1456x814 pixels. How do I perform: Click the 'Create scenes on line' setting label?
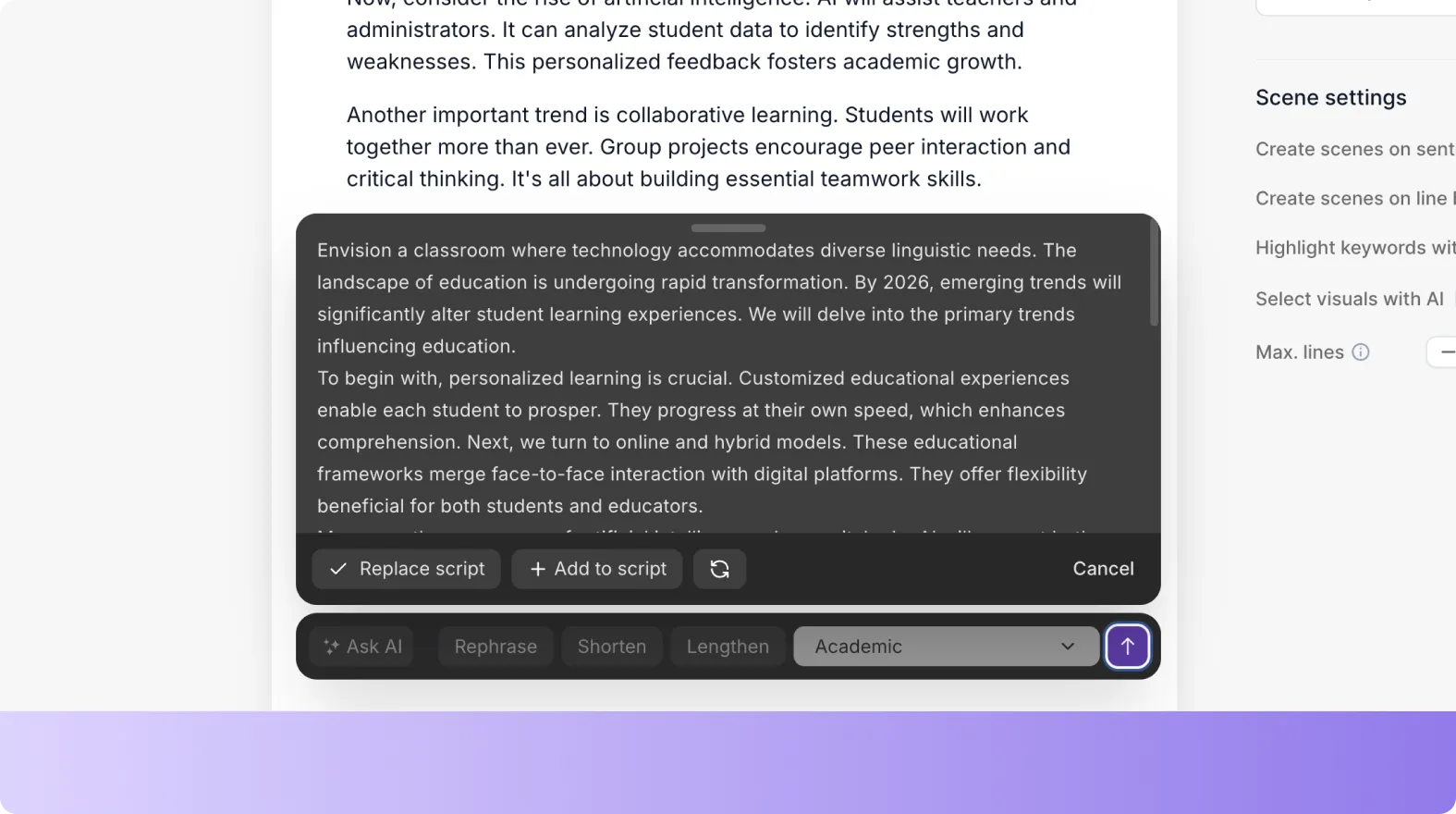[1352, 199]
